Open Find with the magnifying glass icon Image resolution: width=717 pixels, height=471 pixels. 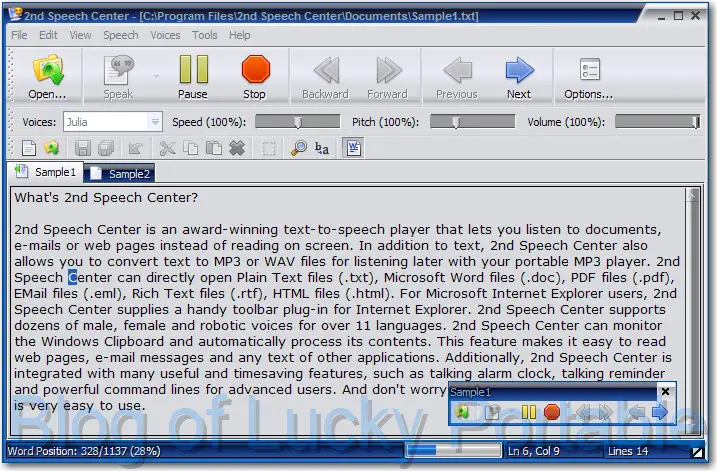point(299,148)
